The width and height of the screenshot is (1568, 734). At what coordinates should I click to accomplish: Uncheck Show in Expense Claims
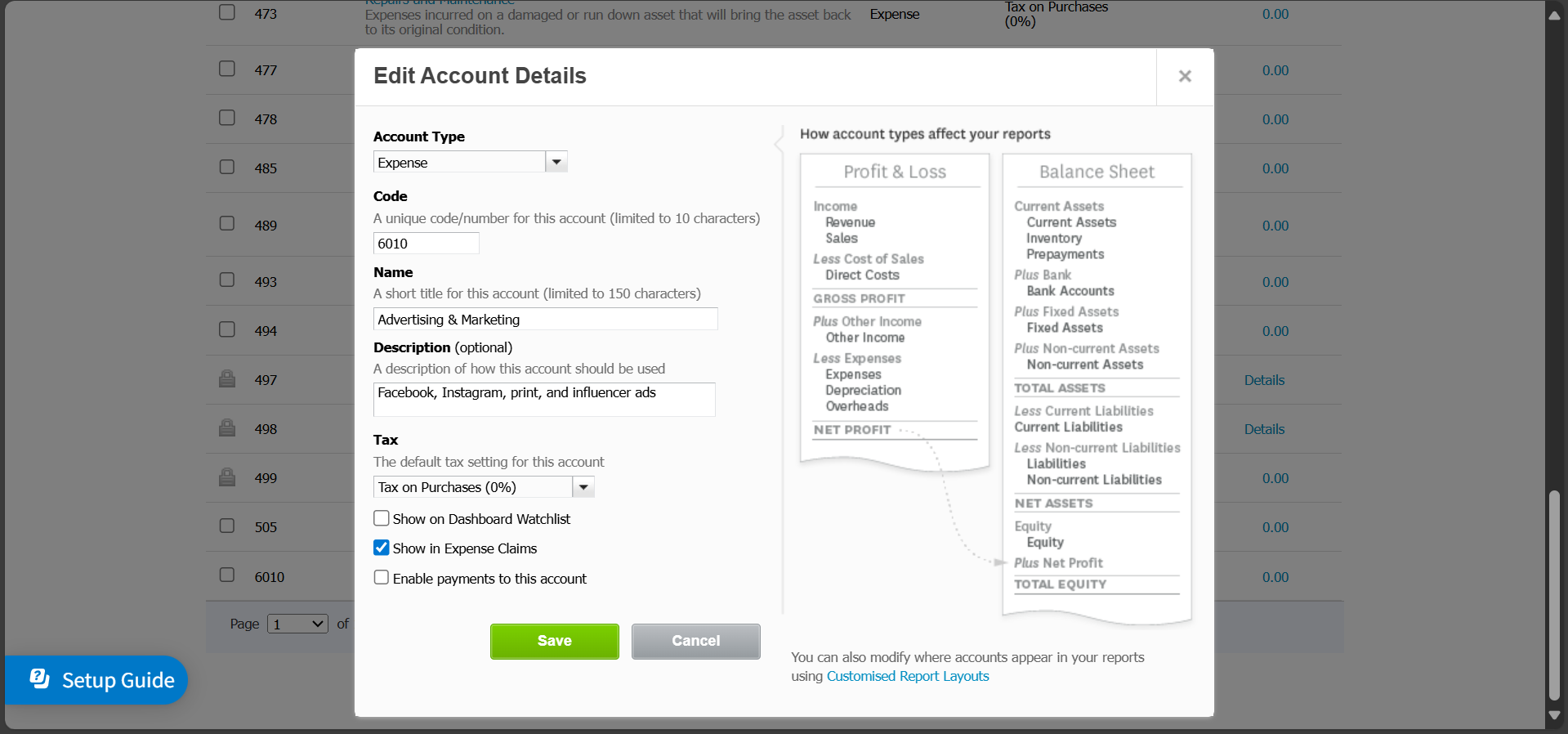[x=382, y=548]
